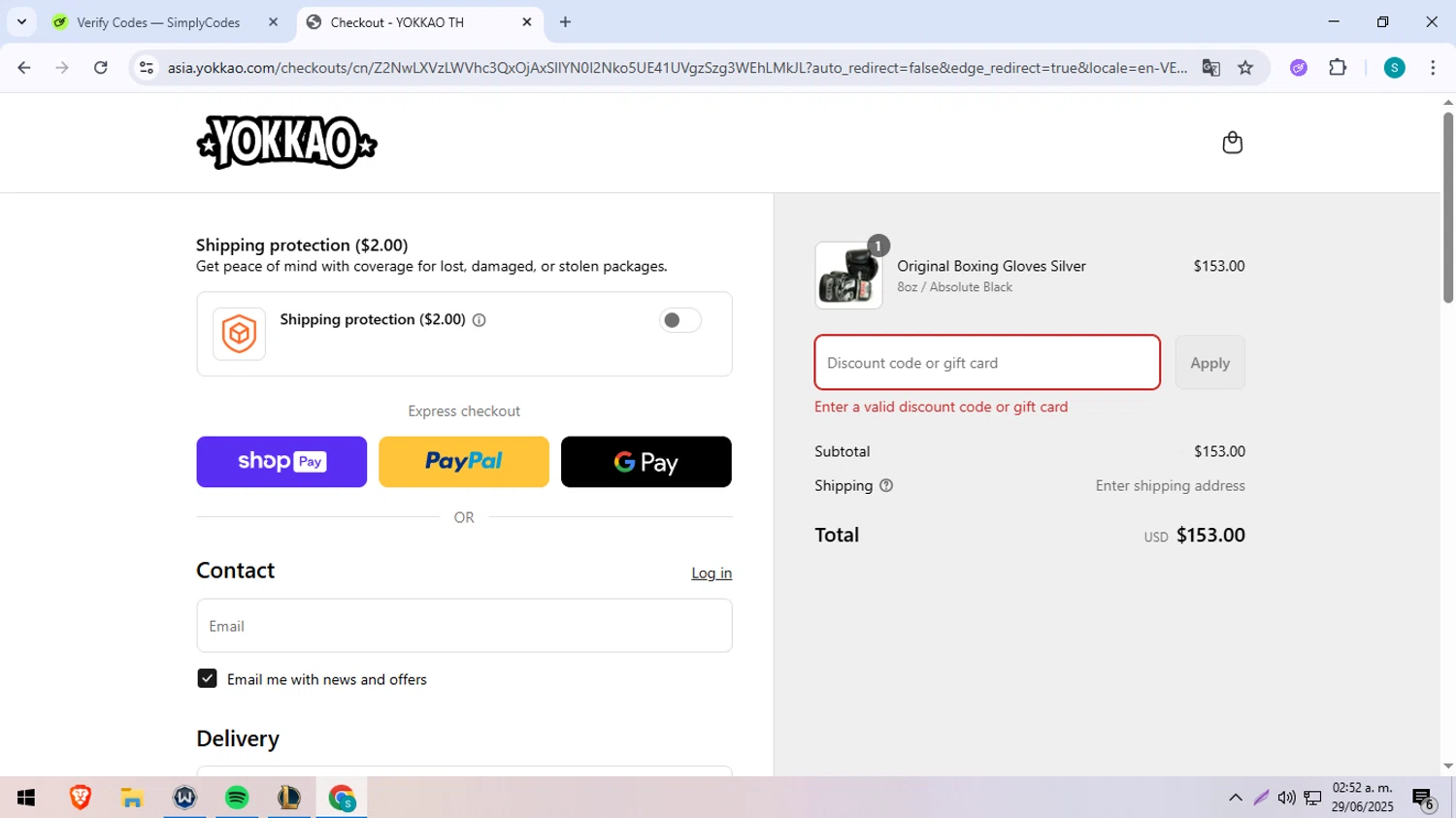Screen dimensions: 1456x818
Task: Open the Windows Start menu
Action: (26, 798)
